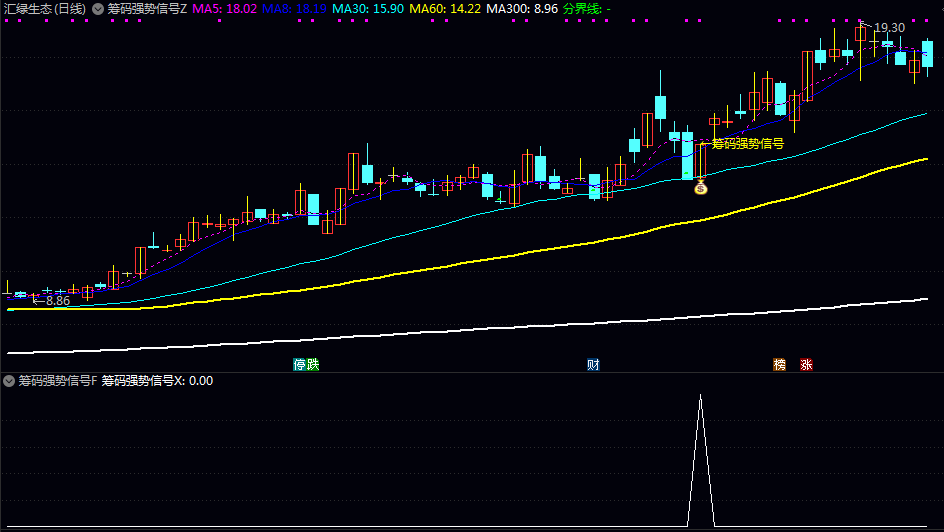The image size is (944, 532).
Task: Click the green 停 event marker
Action: [299, 365]
